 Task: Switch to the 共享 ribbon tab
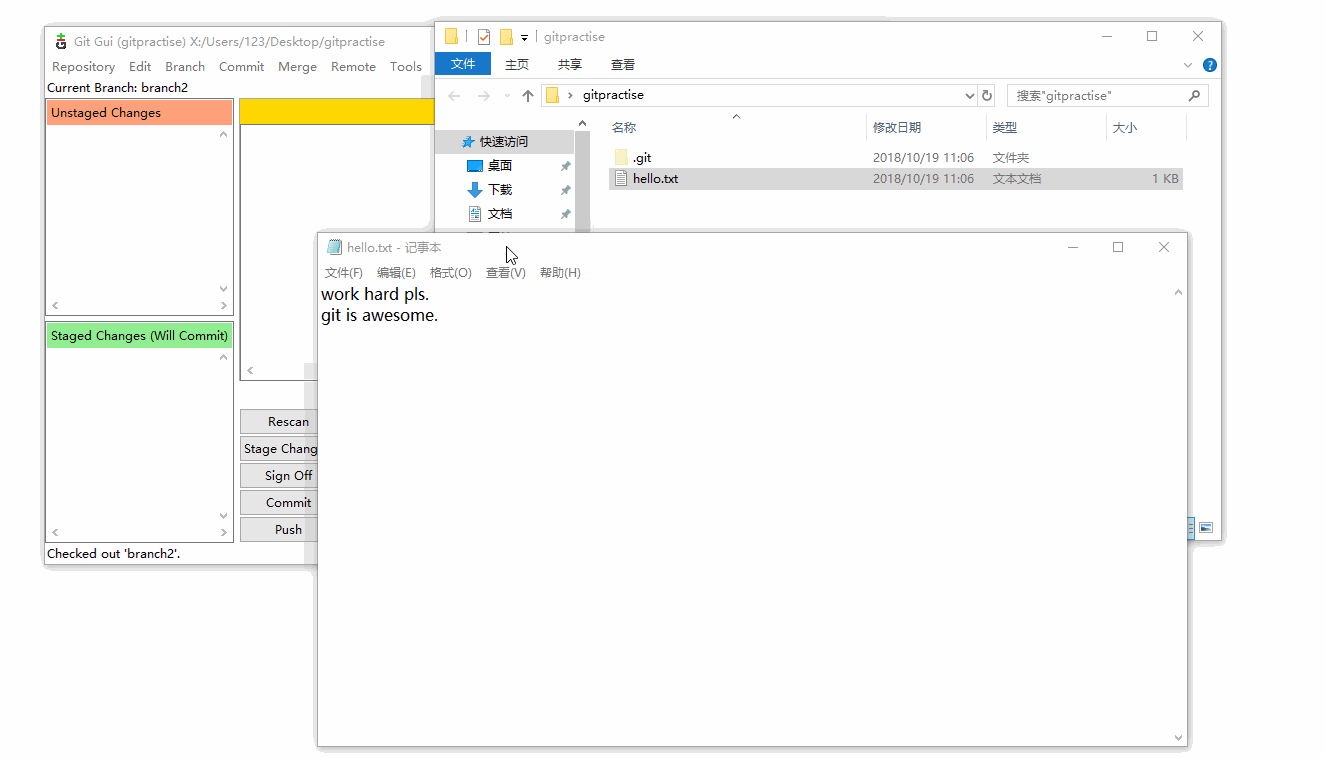pyautogui.click(x=570, y=64)
